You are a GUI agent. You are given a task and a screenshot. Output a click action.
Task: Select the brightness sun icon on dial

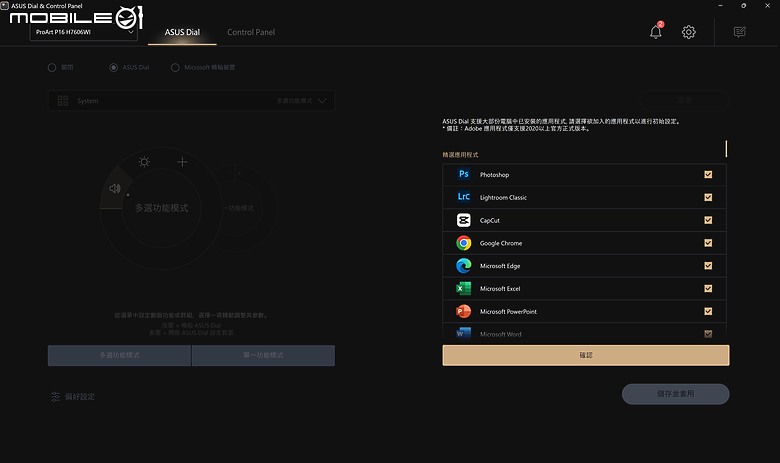tap(144, 162)
